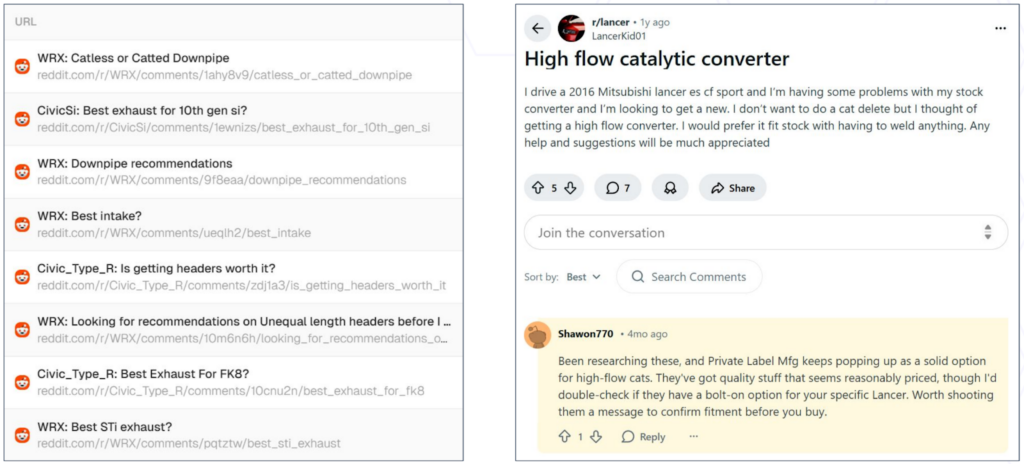1024x464 pixels.
Task: Upvote the High flow catalytic converter post
Action: tap(538, 188)
